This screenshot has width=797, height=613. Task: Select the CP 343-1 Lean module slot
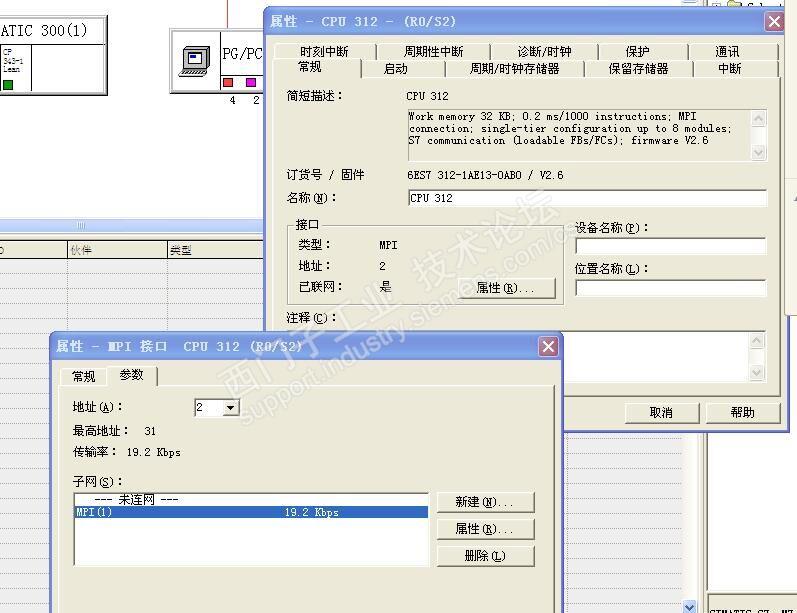click(x=15, y=67)
